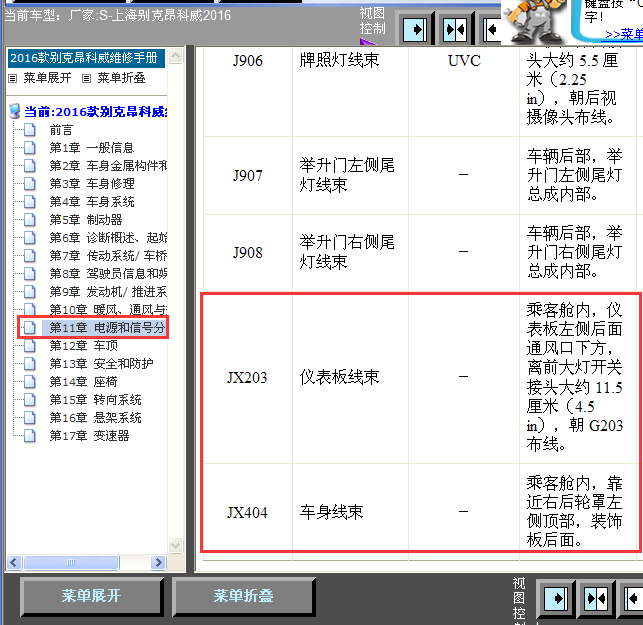Open 第6章 诊断概述 chapter

[108, 238]
